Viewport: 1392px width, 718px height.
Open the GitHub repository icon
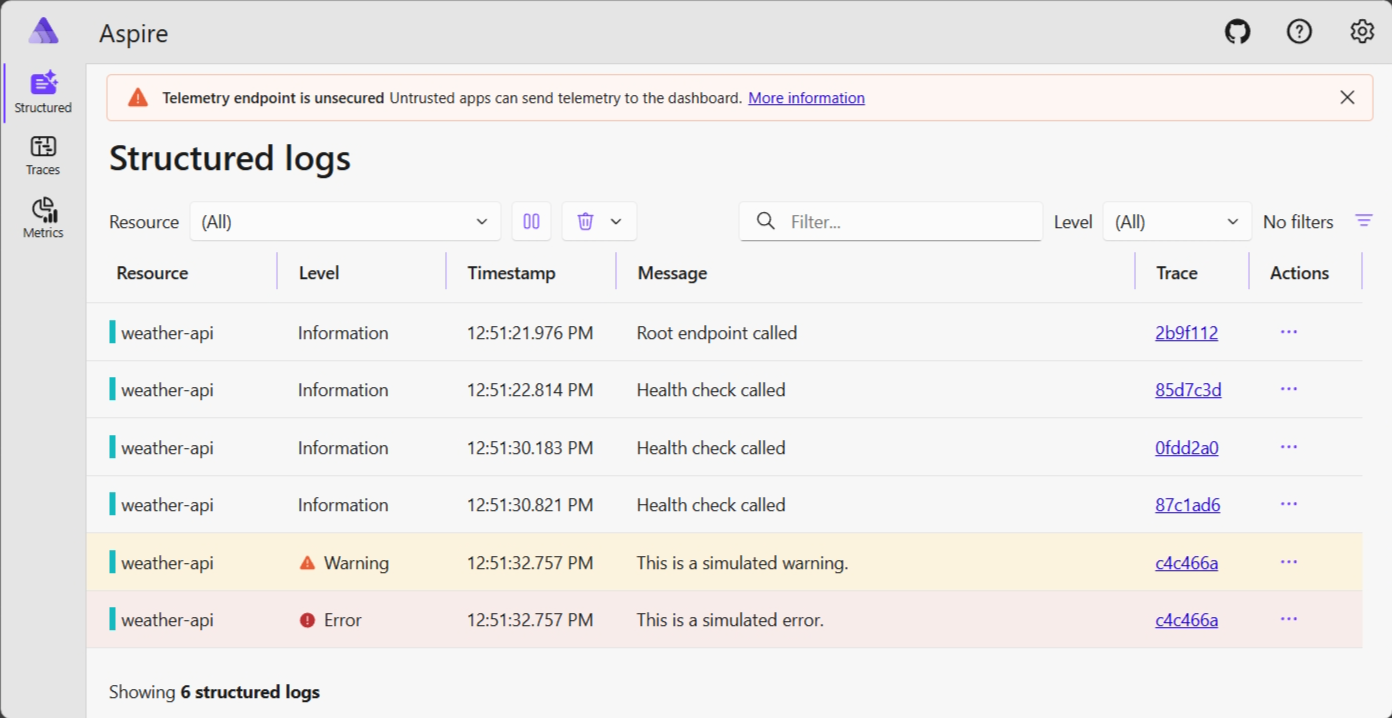(1237, 31)
